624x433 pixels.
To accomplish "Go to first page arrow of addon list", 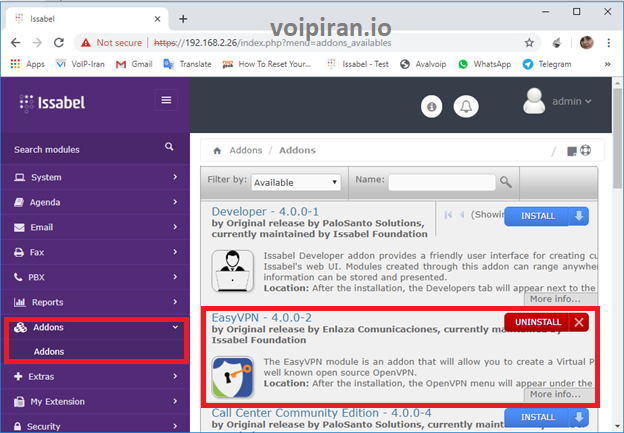I will (x=448, y=215).
